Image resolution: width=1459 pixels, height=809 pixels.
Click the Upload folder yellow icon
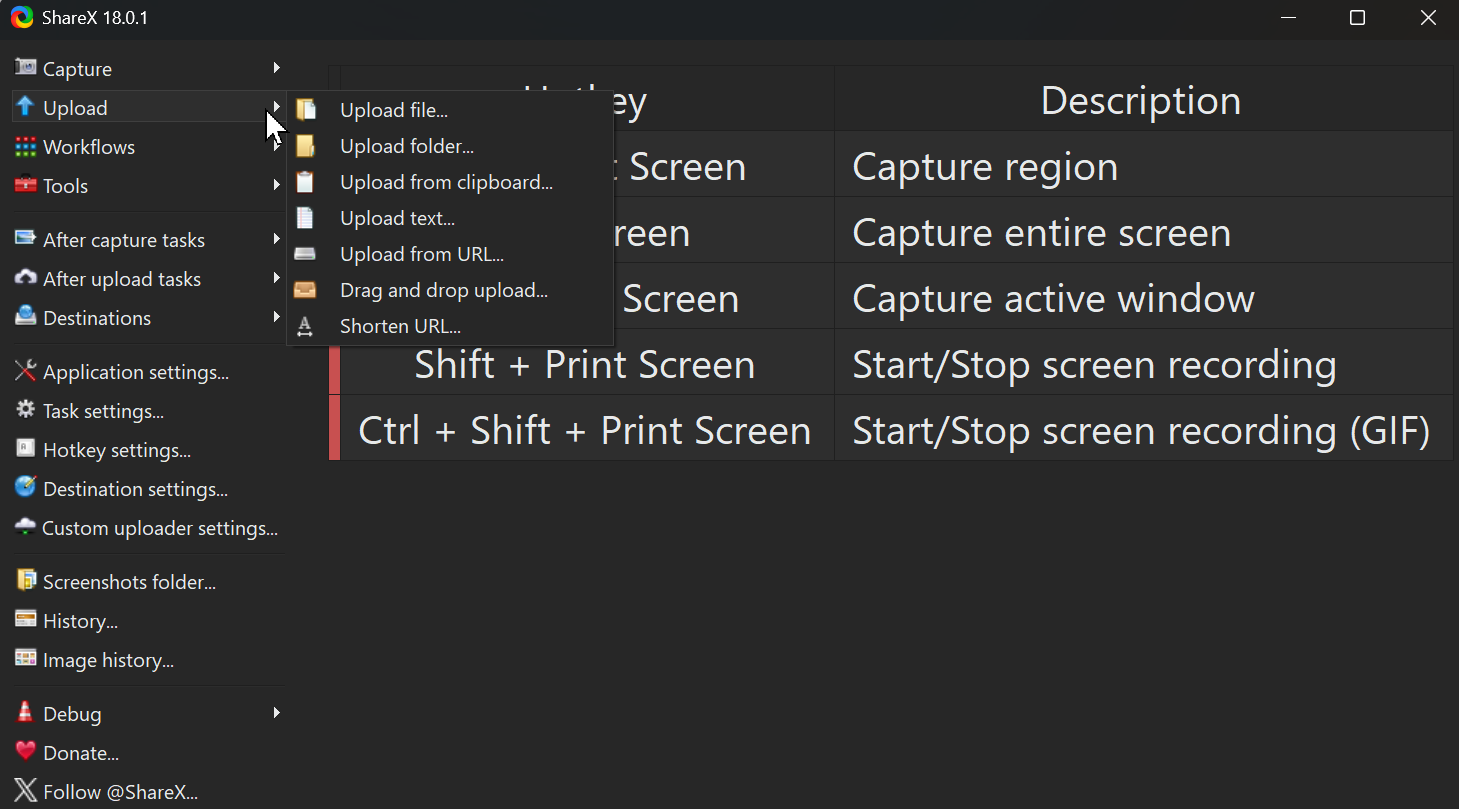(x=305, y=146)
